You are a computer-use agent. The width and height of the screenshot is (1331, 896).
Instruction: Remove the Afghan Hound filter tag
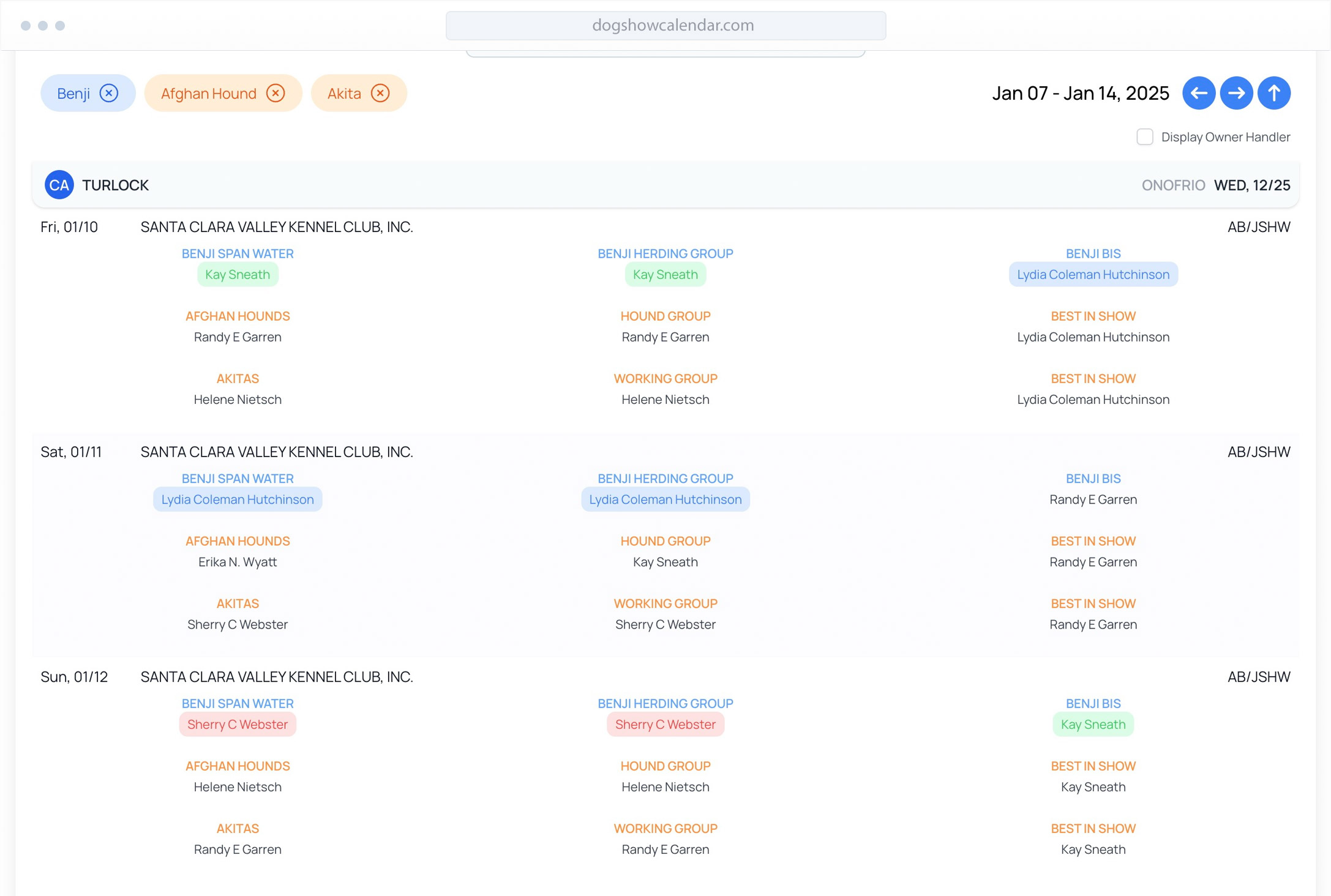point(276,93)
